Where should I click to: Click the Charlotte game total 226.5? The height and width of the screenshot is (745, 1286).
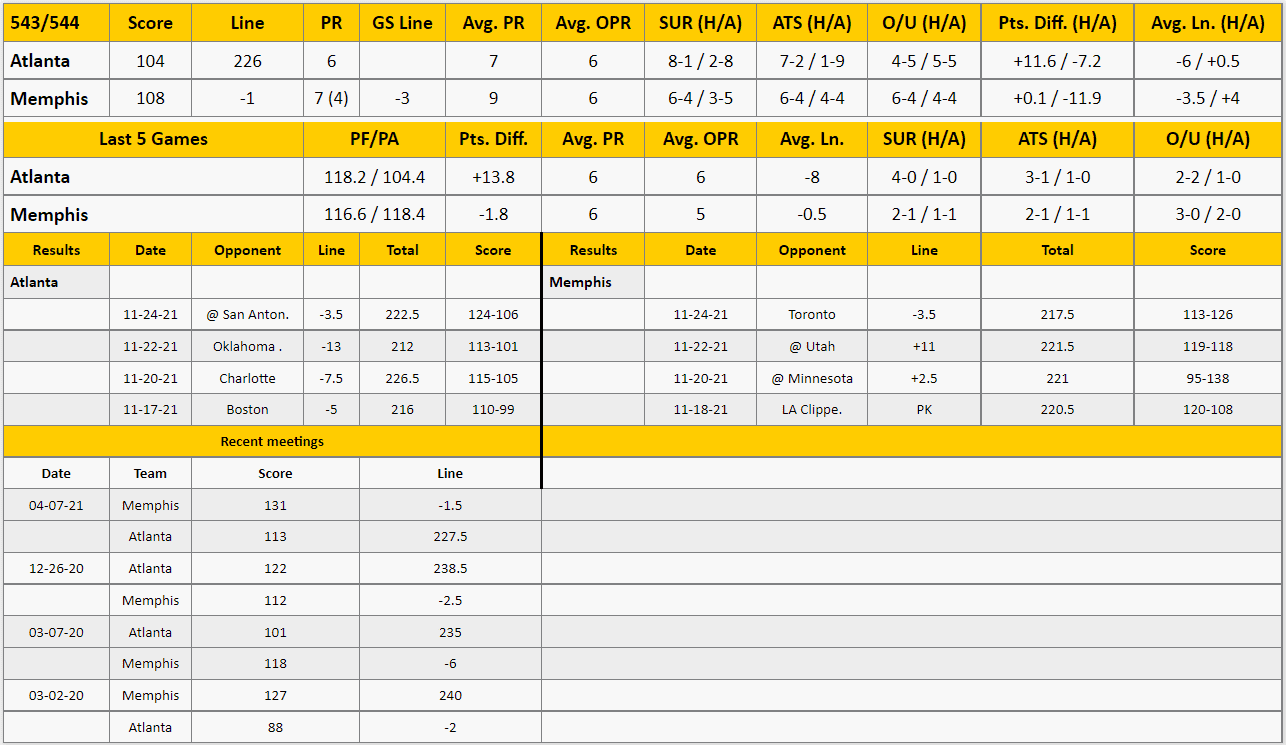pos(402,378)
